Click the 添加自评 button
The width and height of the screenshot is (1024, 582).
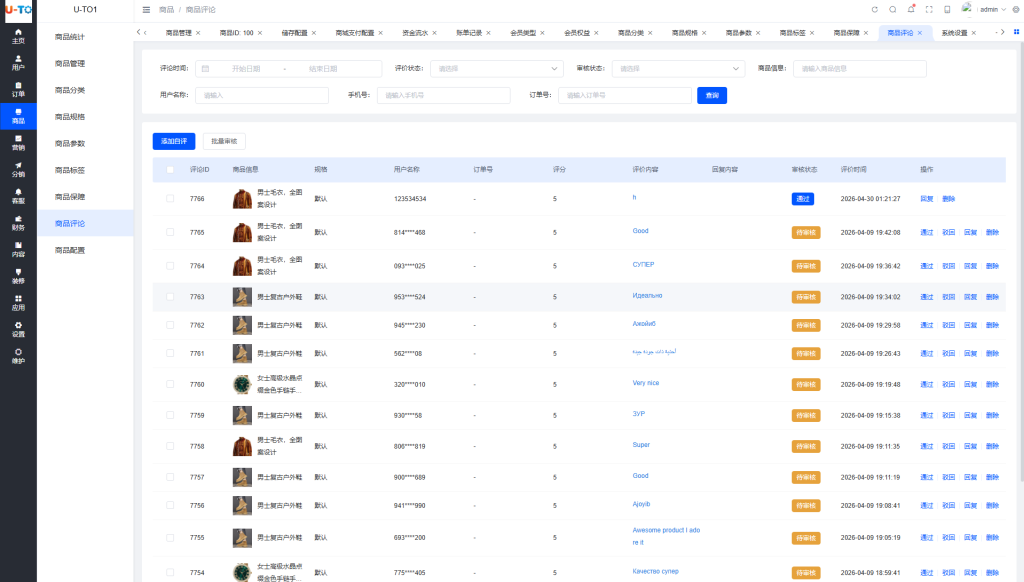point(174,141)
